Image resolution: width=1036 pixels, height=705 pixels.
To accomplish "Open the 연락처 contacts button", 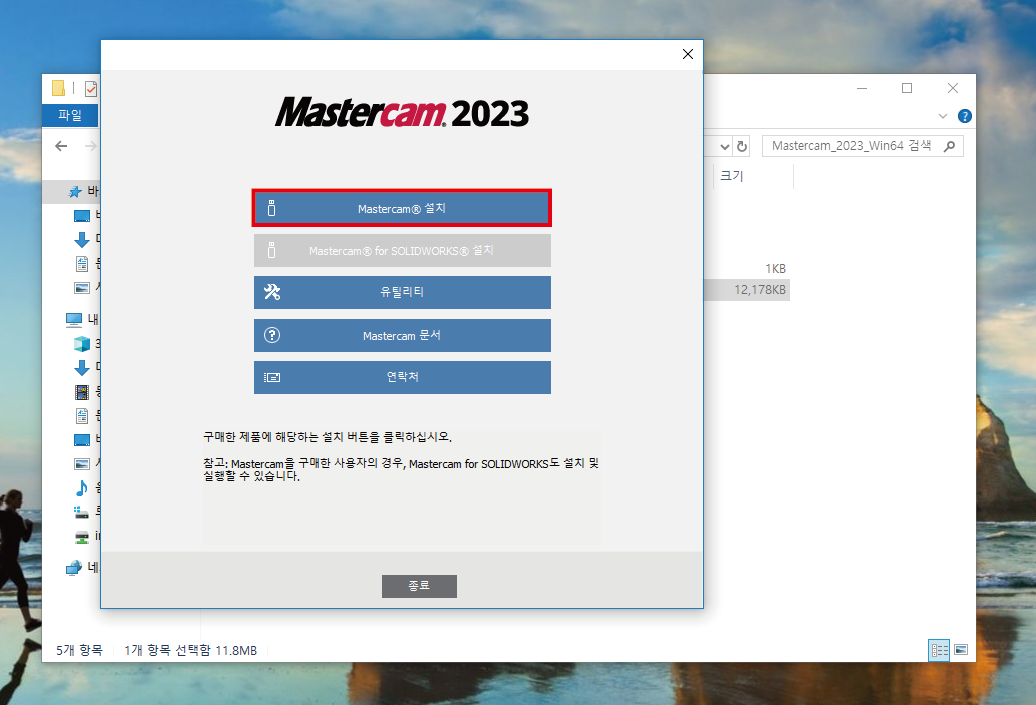I will 402,377.
